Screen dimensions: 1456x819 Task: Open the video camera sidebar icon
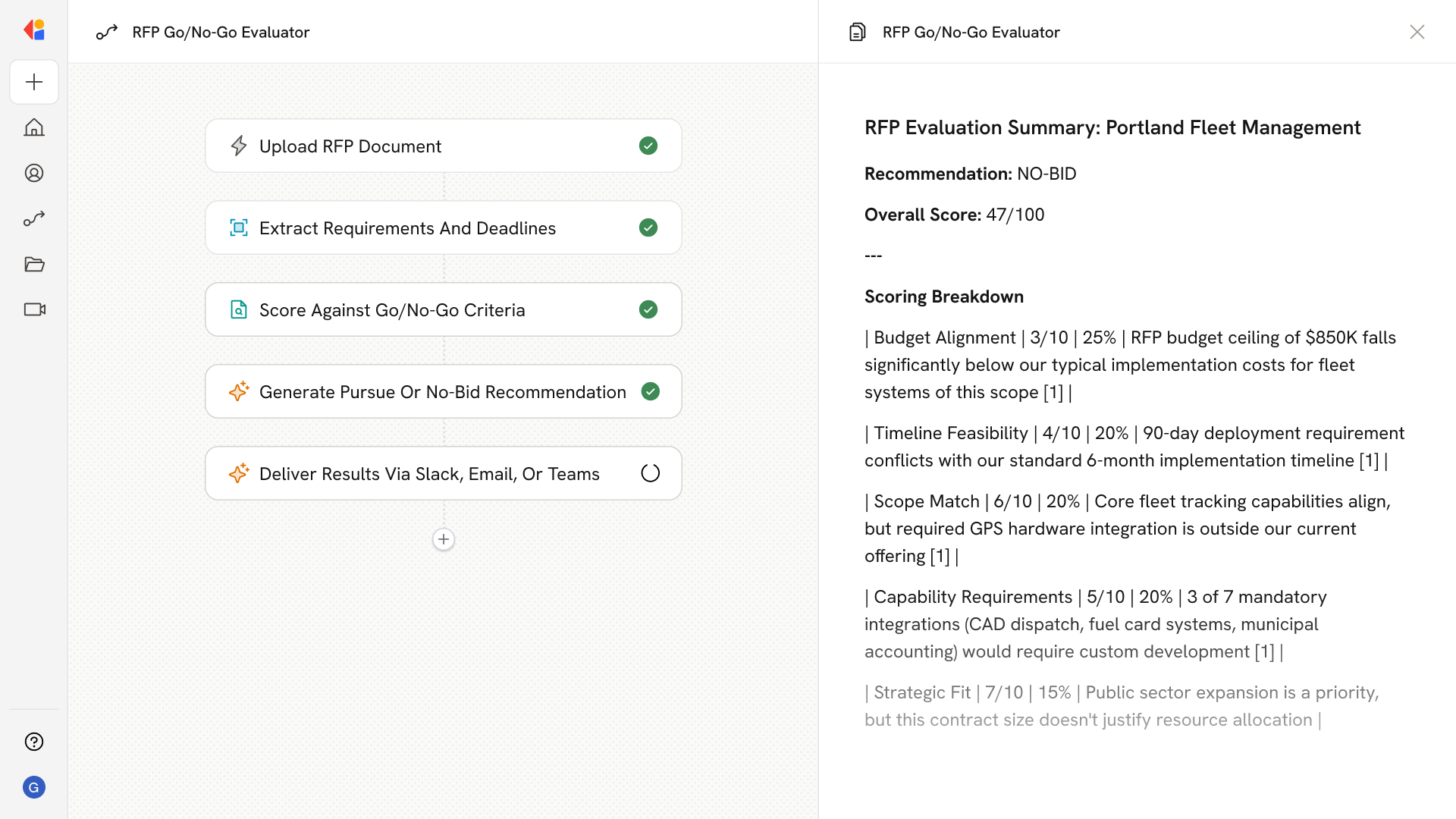click(34, 309)
